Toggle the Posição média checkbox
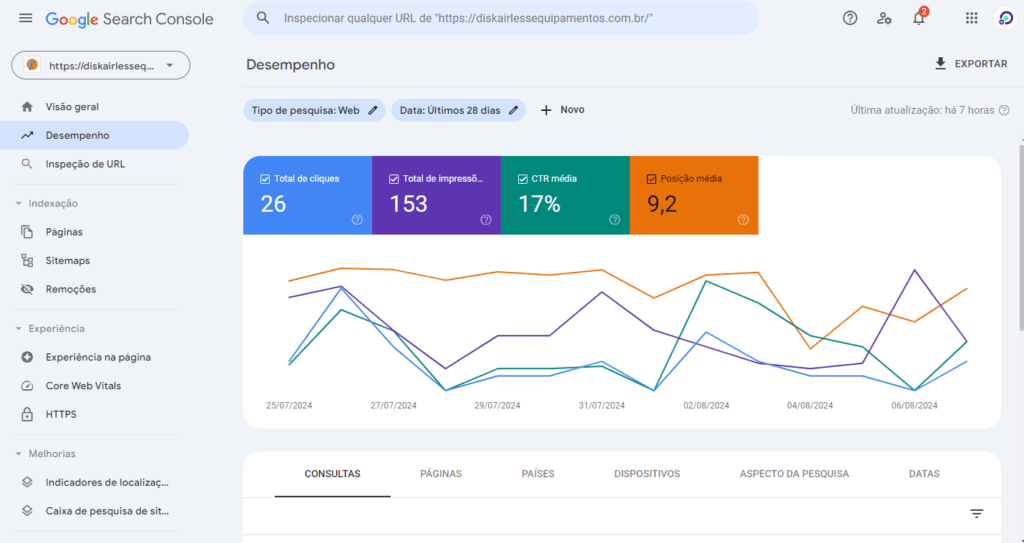 pos(652,179)
